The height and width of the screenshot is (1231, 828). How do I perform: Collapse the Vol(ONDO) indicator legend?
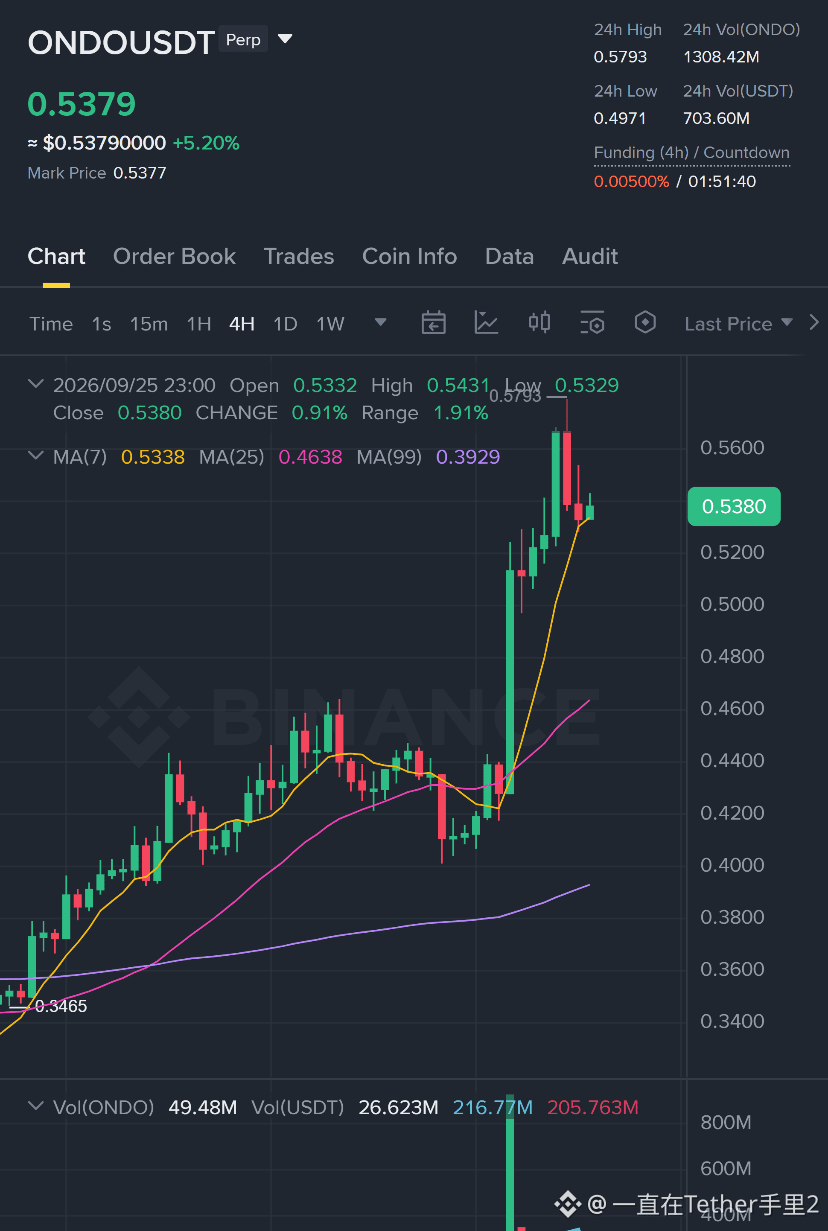pos(36,1106)
